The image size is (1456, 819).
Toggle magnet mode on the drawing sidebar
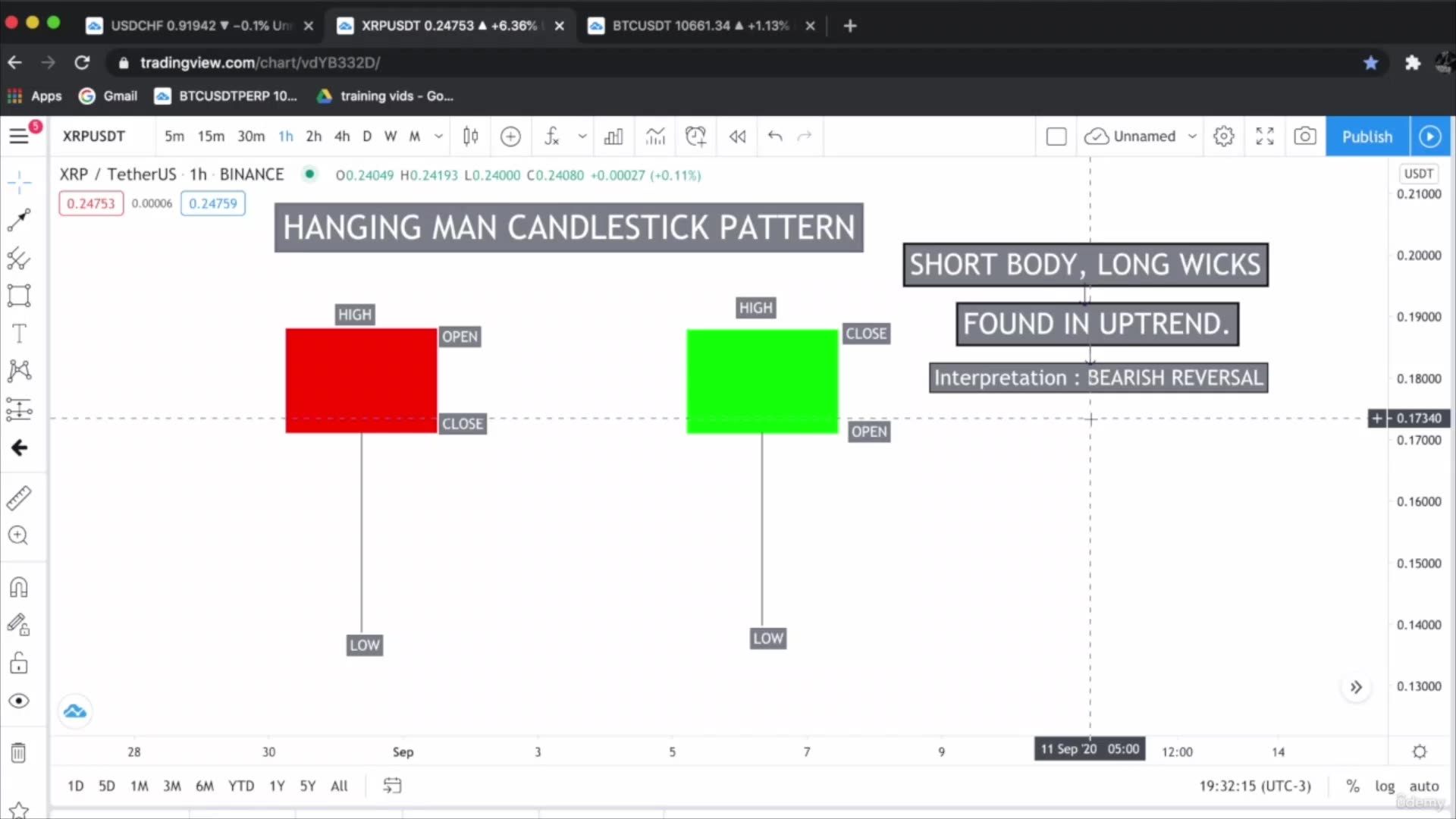19,588
